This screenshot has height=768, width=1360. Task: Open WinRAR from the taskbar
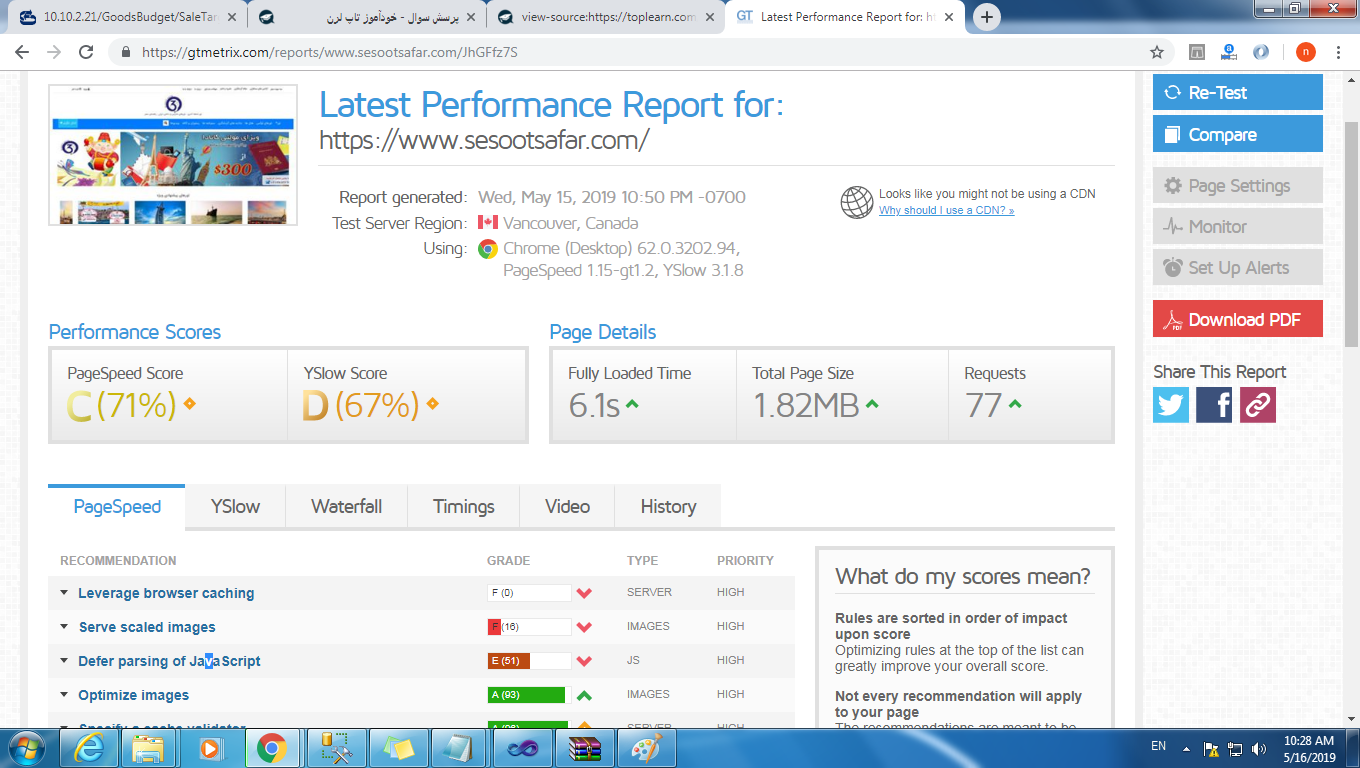click(x=583, y=748)
